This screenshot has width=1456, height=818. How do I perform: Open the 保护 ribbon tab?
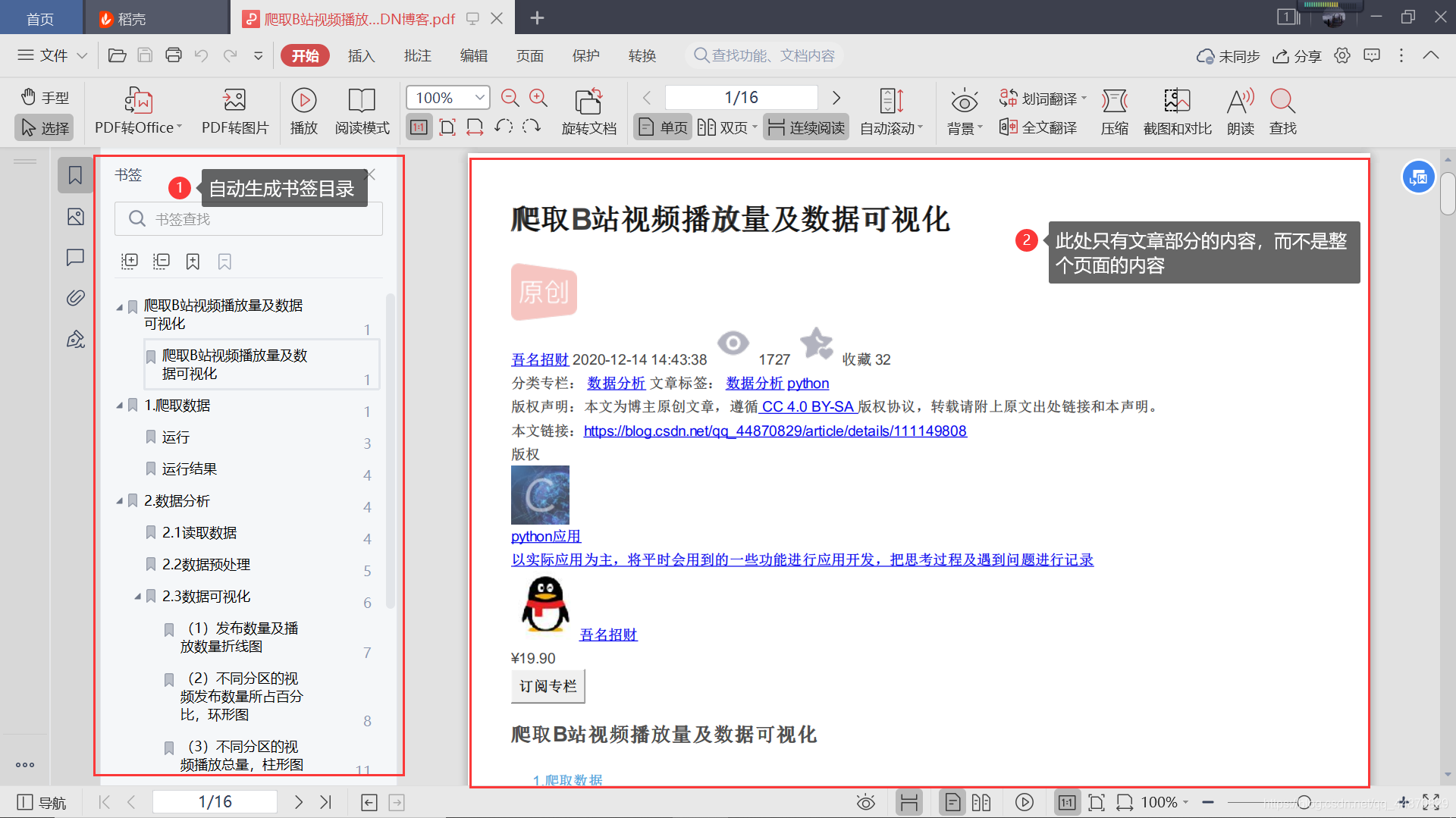[x=585, y=55]
